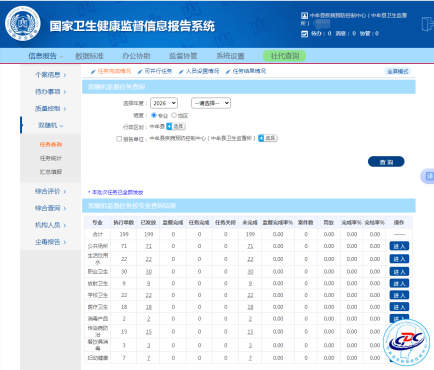This screenshot has height=370, width=434.
Task: Click the health supervision emblem logo
Action: click(x=23, y=23)
